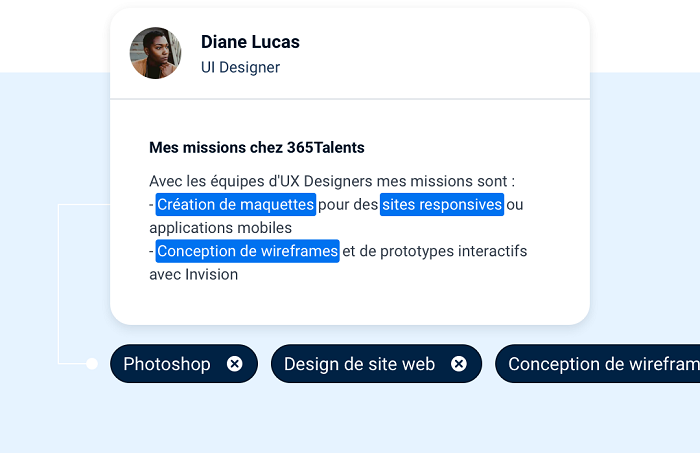The image size is (700, 453).
Task: Click the name Diane Lucas
Action: coord(250,42)
